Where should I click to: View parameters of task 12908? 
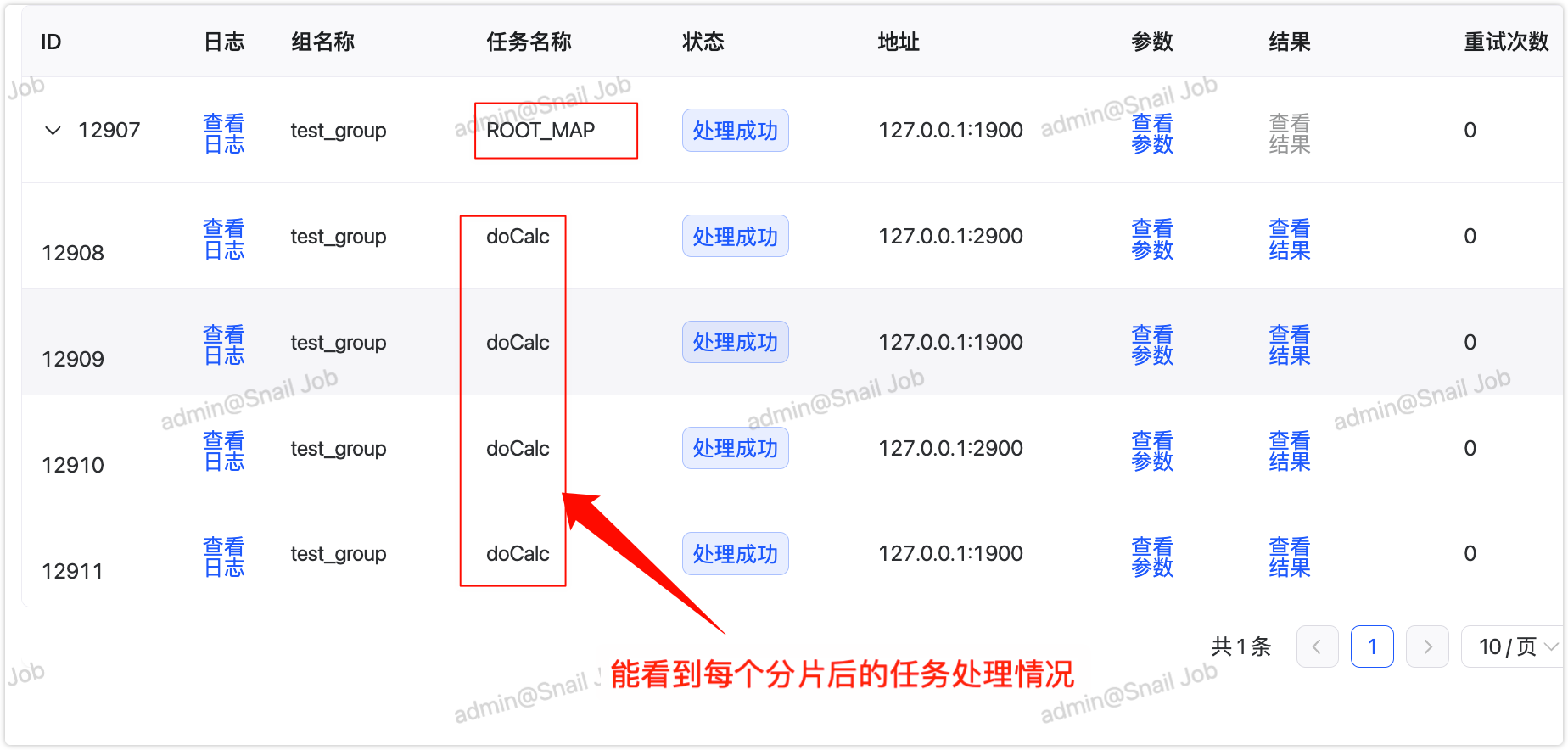(1152, 239)
